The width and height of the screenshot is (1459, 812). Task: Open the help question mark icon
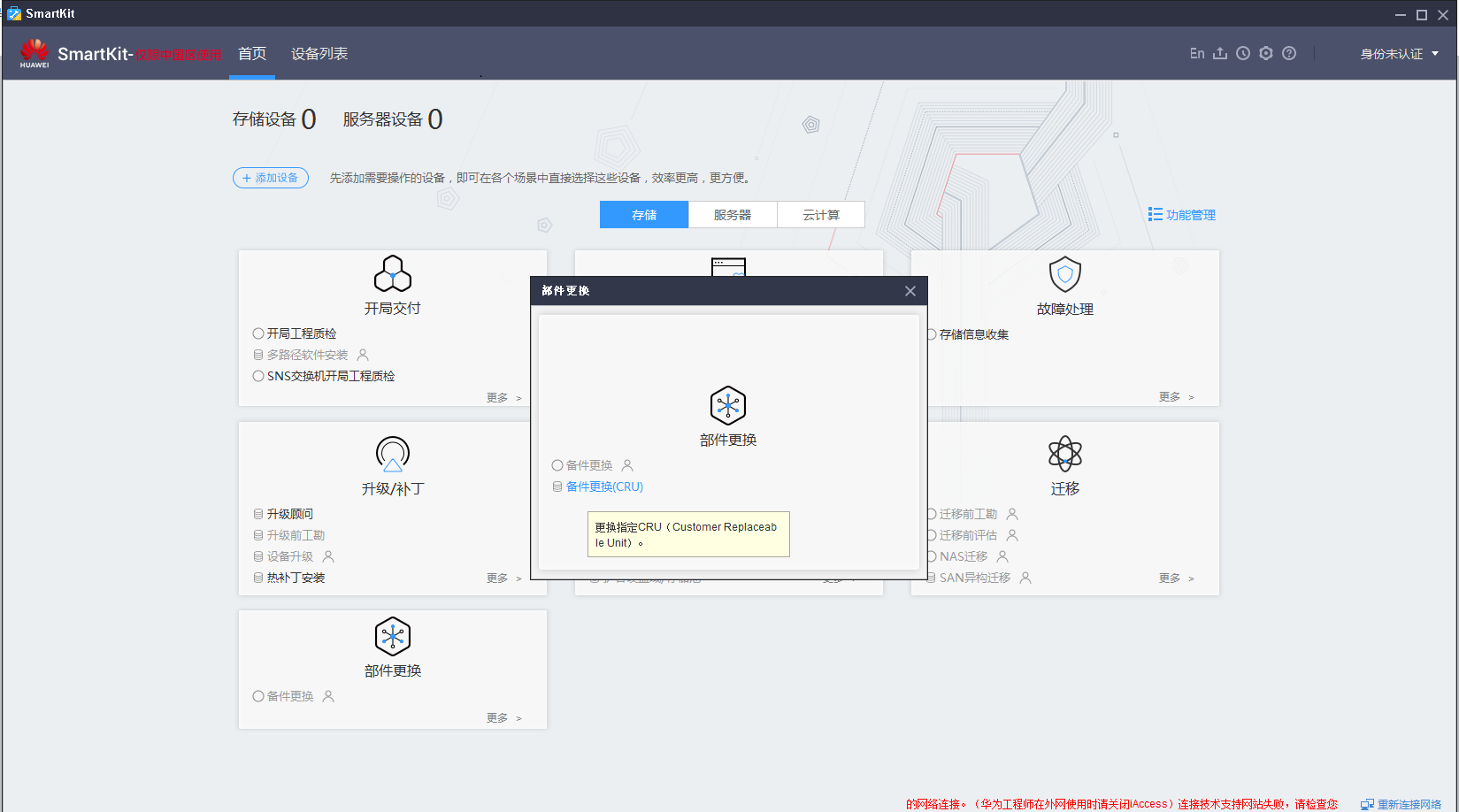point(1289,53)
